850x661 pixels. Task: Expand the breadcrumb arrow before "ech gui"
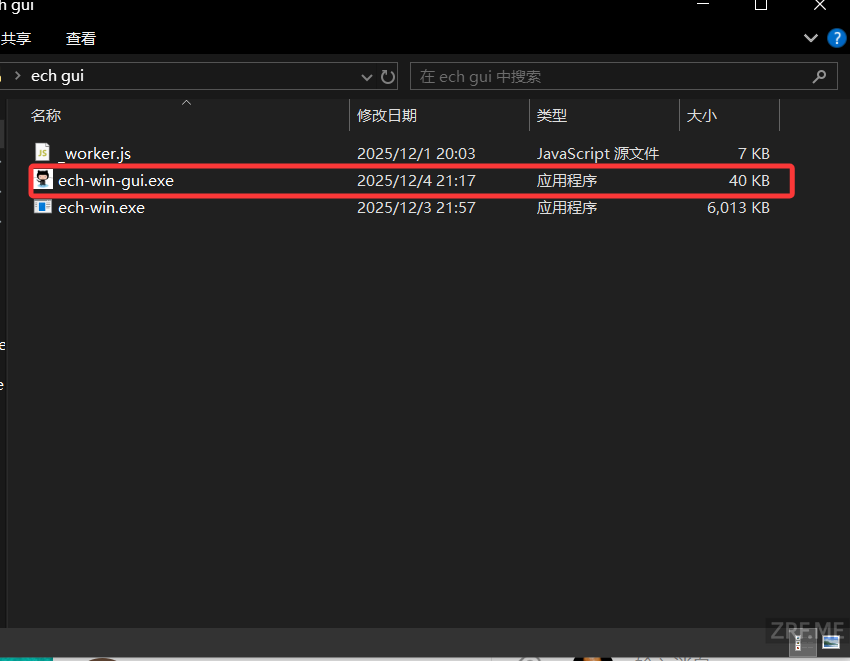(x=17, y=76)
